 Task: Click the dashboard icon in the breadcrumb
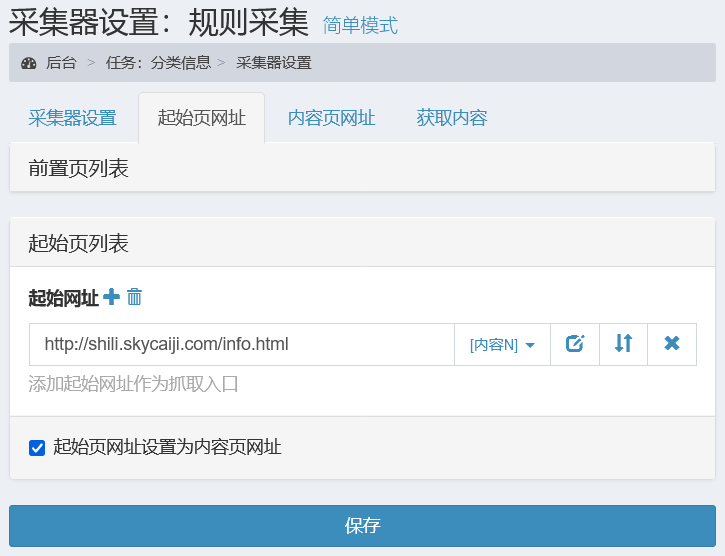(29, 63)
